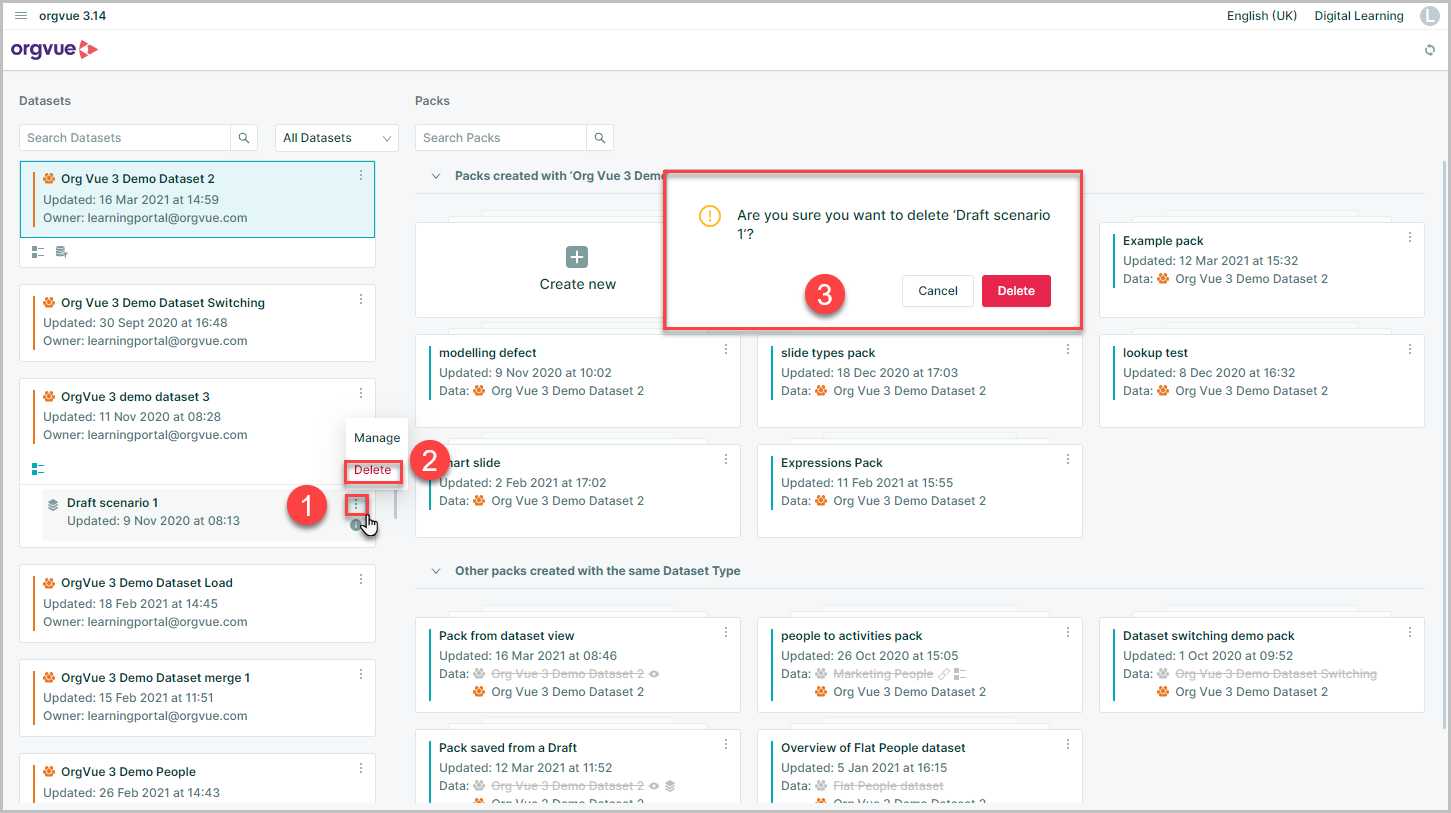Open the hamburger menu beside orgvue 3.14
This screenshot has height=813, width=1451.
[x=21, y=16]
